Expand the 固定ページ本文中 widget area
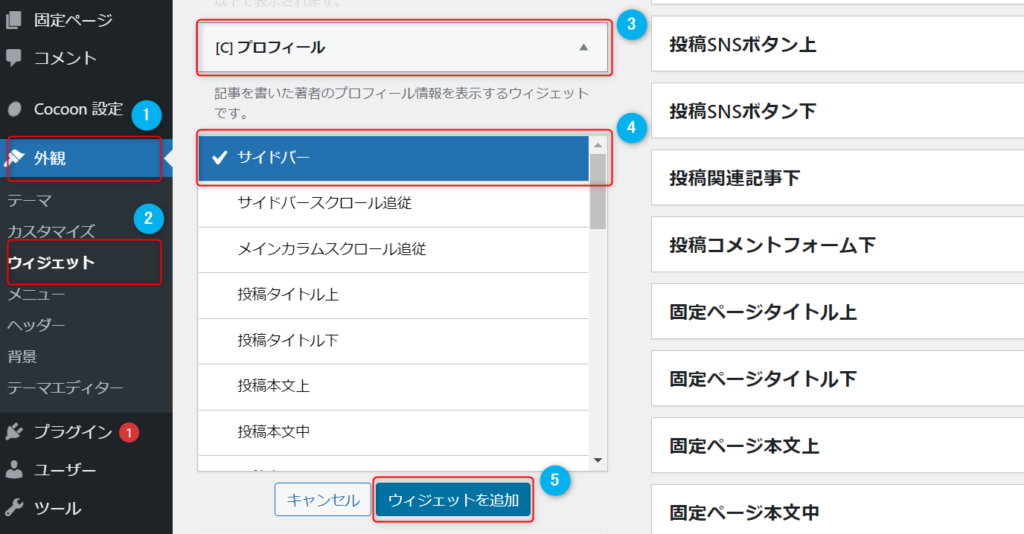 coord(838,510)
